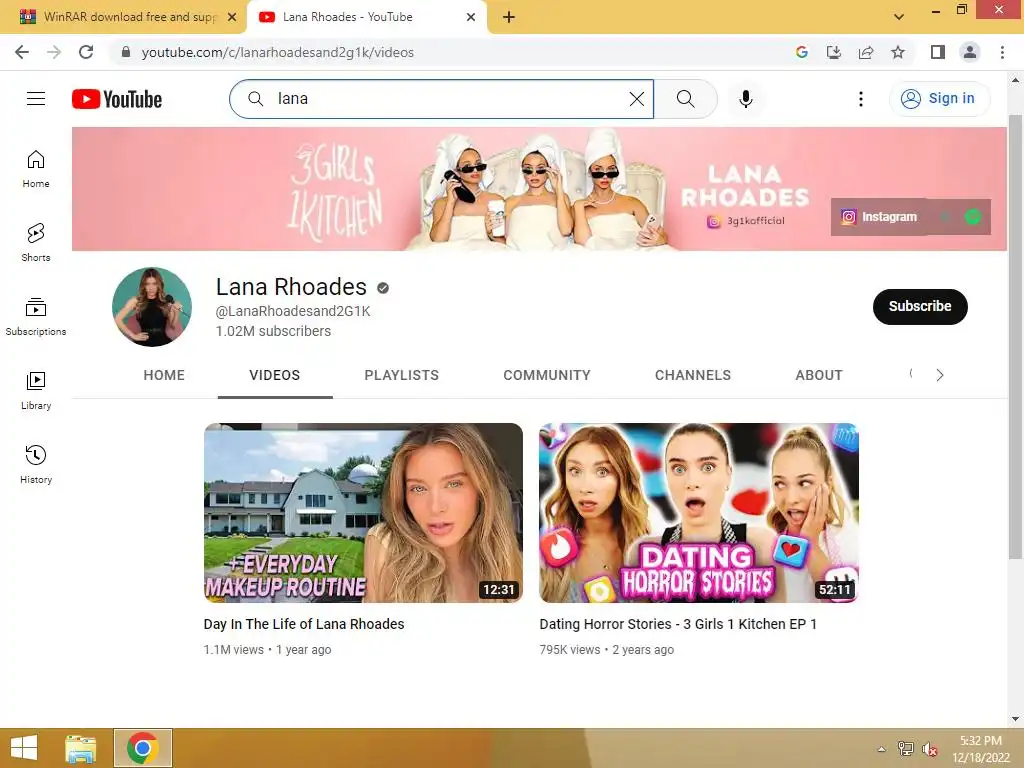The image size is (1024, 768).
Task: Switch to the CHANNELS tab
Action: [x=693, y=375]
